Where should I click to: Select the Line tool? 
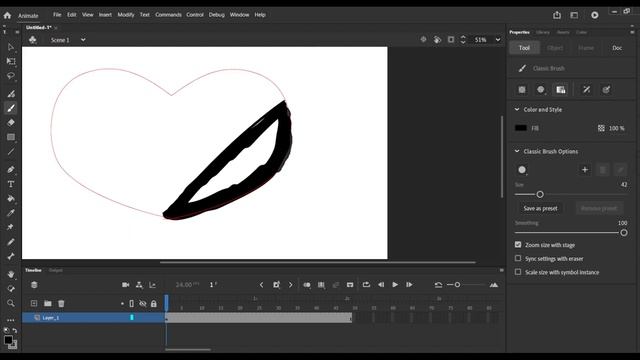[11, 152]
